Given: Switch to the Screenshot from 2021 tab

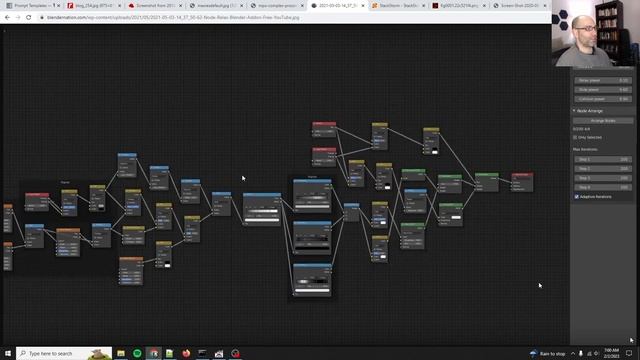Looking at the screenshot, I should click(156, 6).
